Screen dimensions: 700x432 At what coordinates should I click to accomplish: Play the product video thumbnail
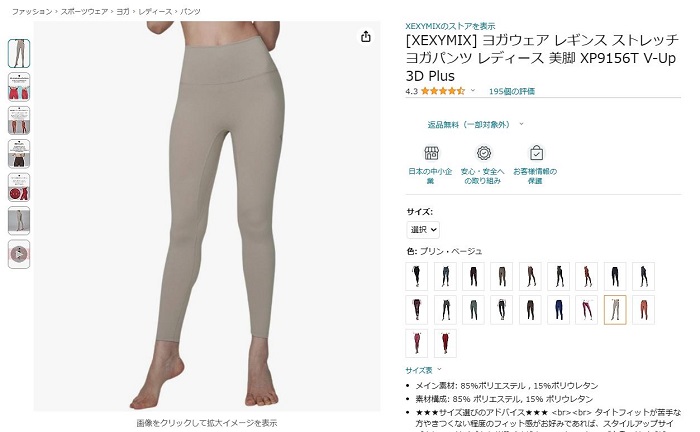tap(19, 254)
